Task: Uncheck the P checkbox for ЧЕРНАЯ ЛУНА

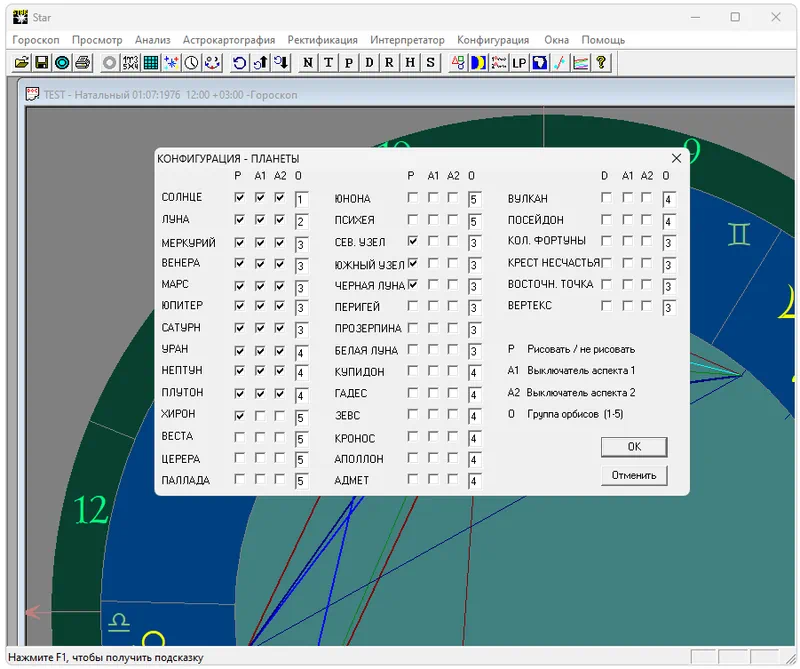Action: (412, 284)
